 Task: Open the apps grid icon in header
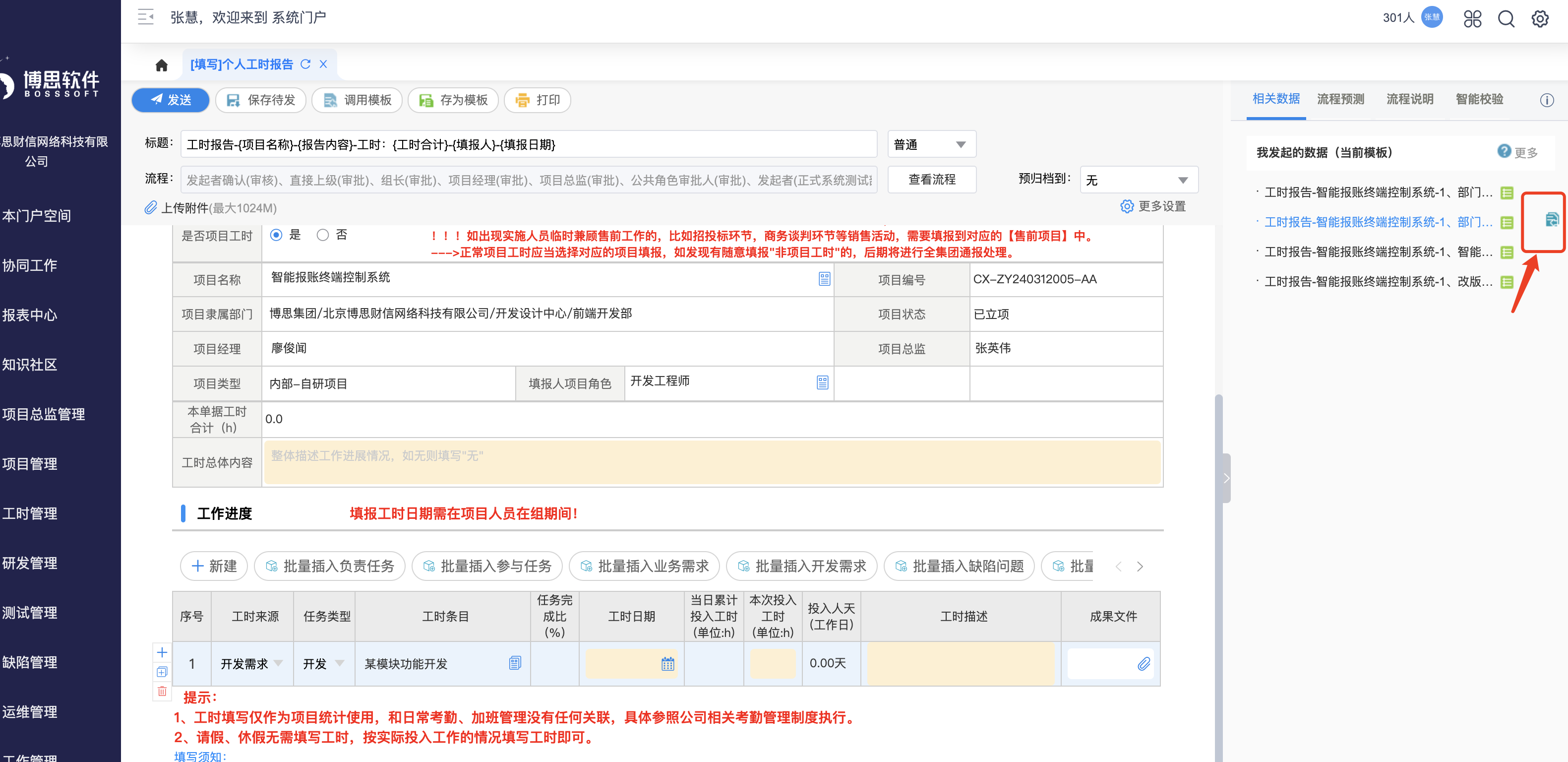(x=1472, y=18)
